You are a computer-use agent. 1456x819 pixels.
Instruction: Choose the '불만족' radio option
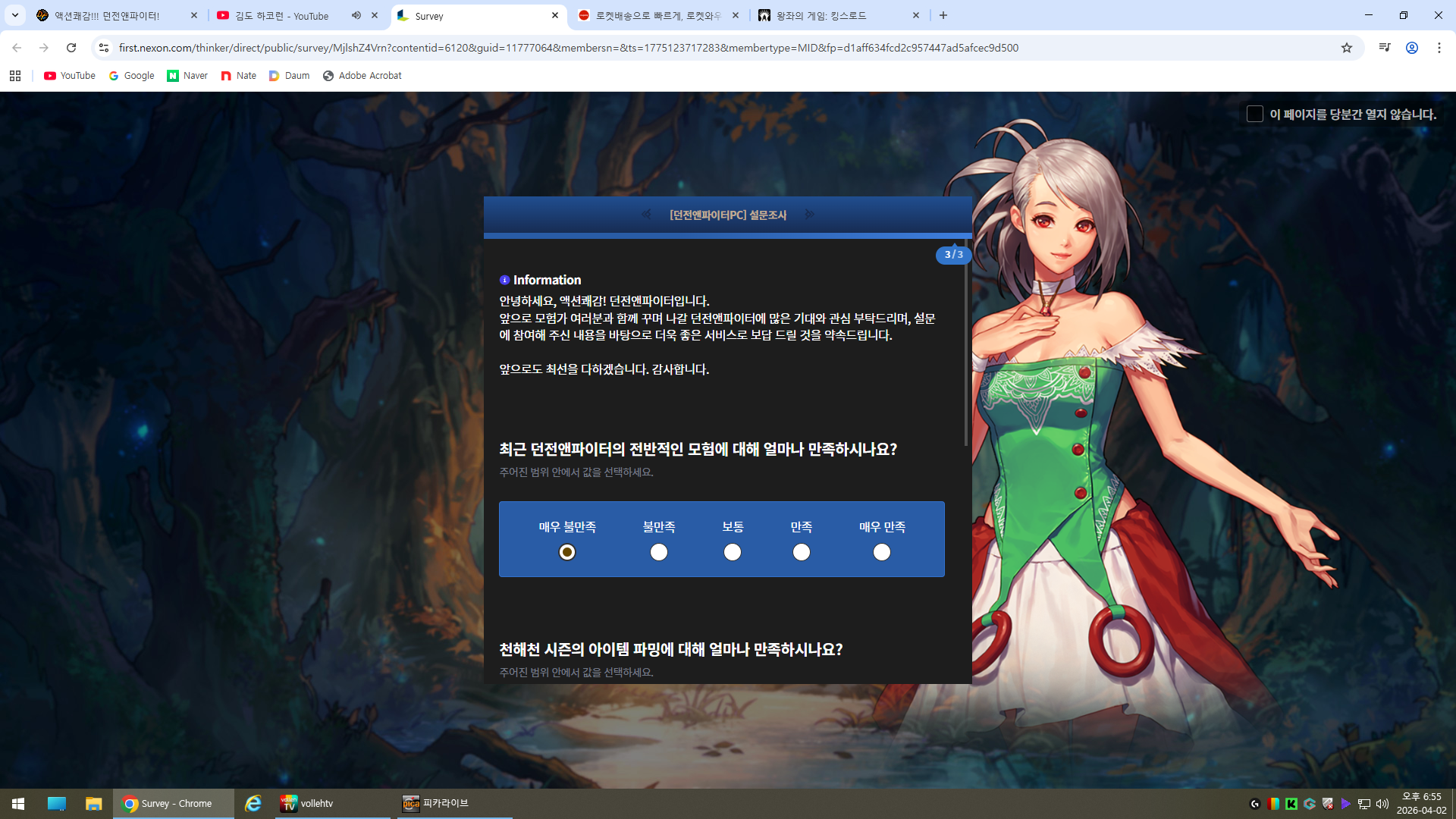pos(658,552)
